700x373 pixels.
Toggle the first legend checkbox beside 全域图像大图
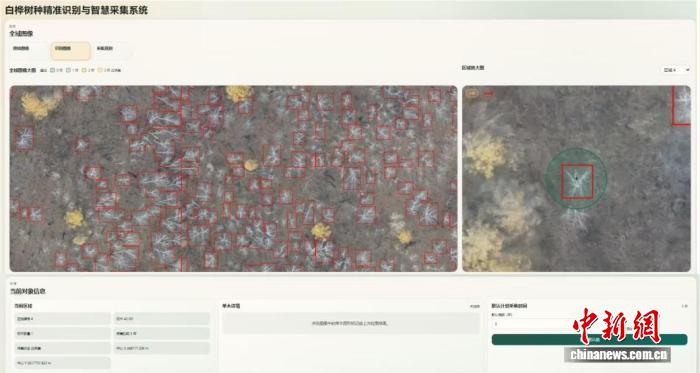tap(52, 70)
